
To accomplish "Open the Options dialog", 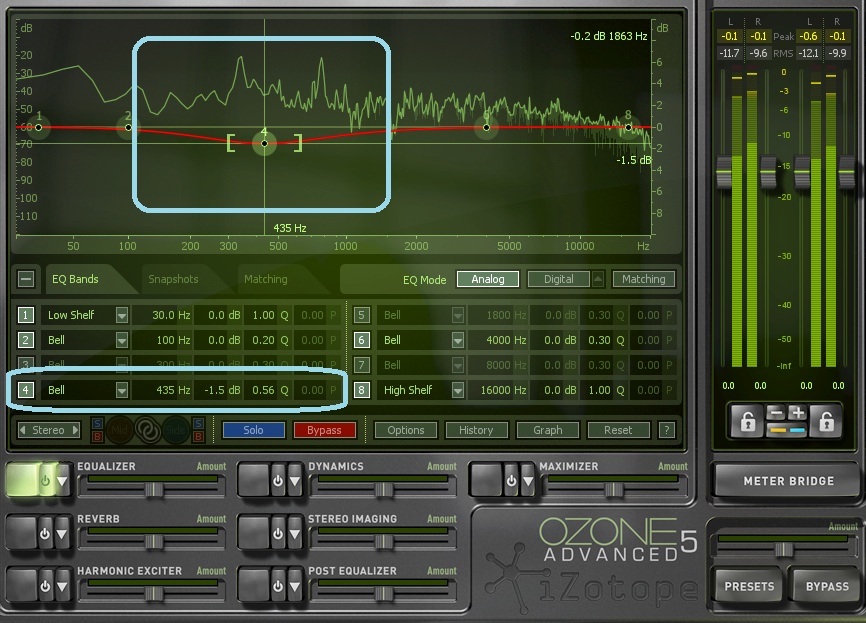I will [406, 430].
